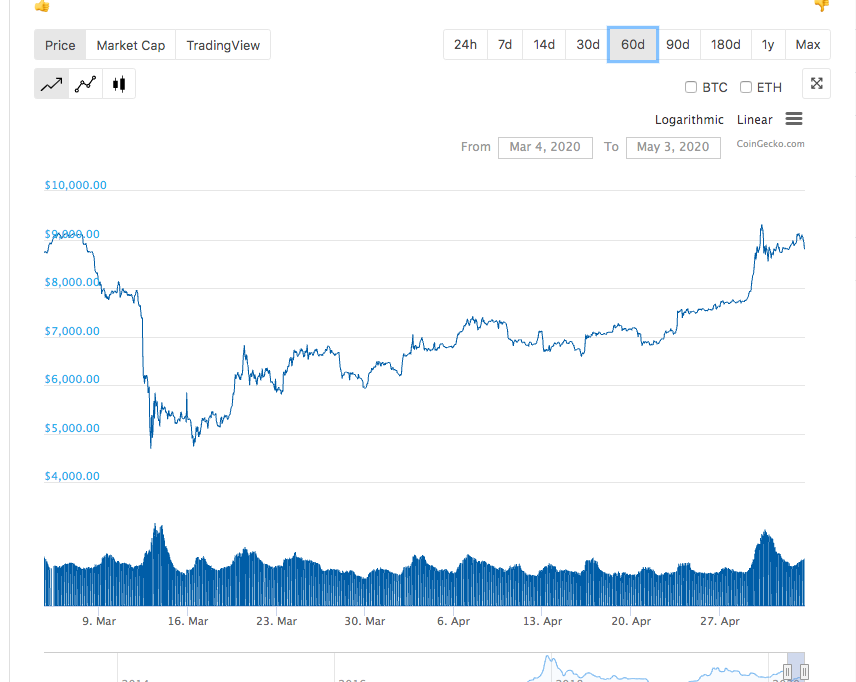Image resolution: width=856 pixels, height=682 pixels.
Task: Edit the From date field
Action: tap(545, 147)
